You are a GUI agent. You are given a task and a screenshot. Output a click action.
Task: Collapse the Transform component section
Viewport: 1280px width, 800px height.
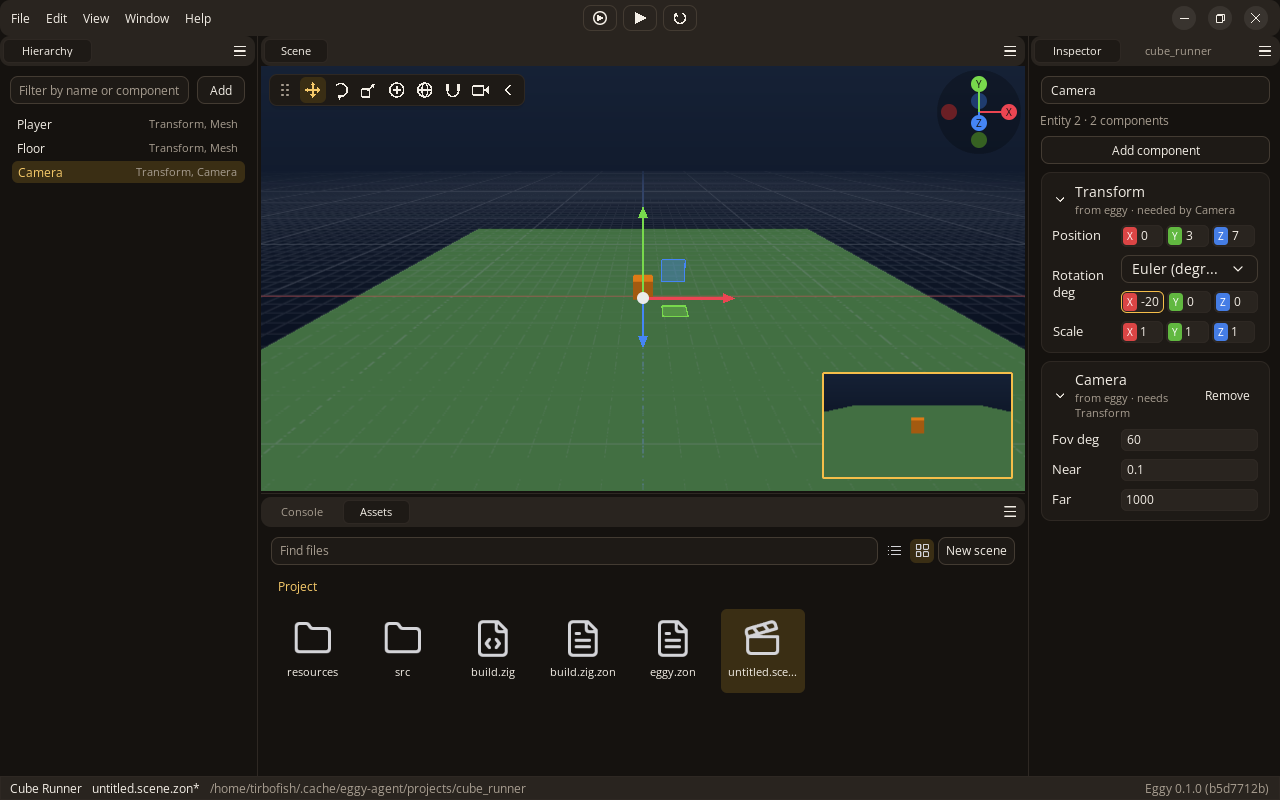click(x=1060, y=200)
